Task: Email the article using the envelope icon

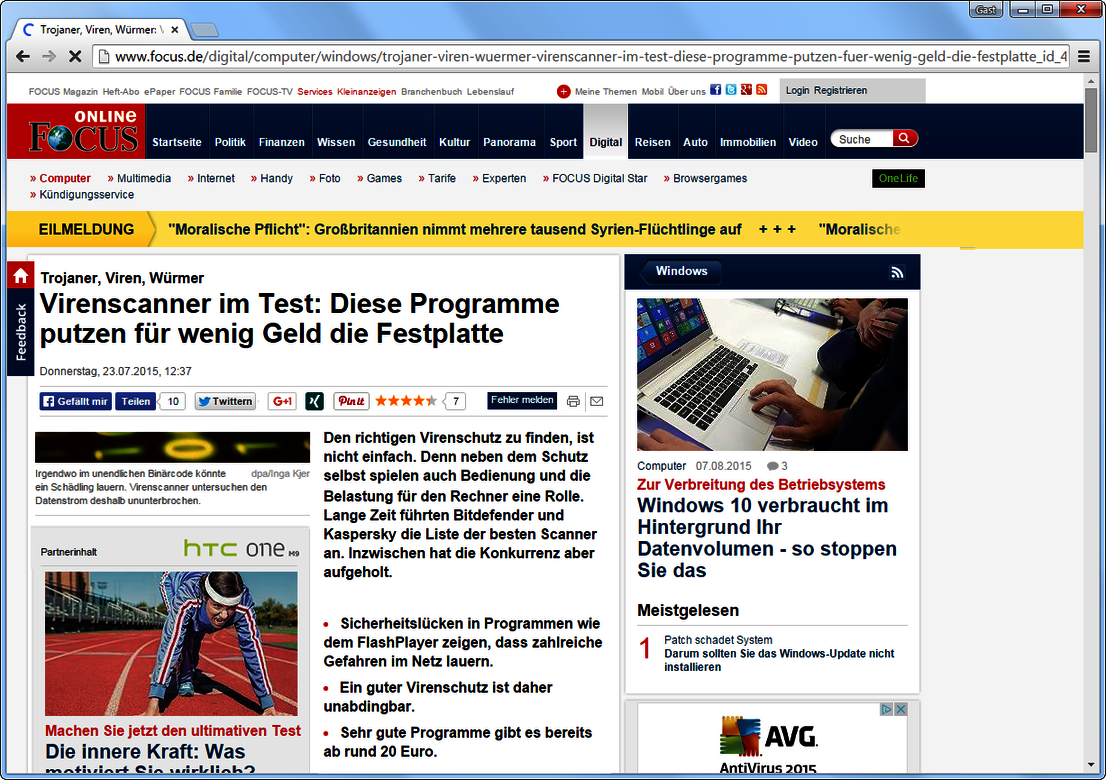Action: (x=596, y=401)
